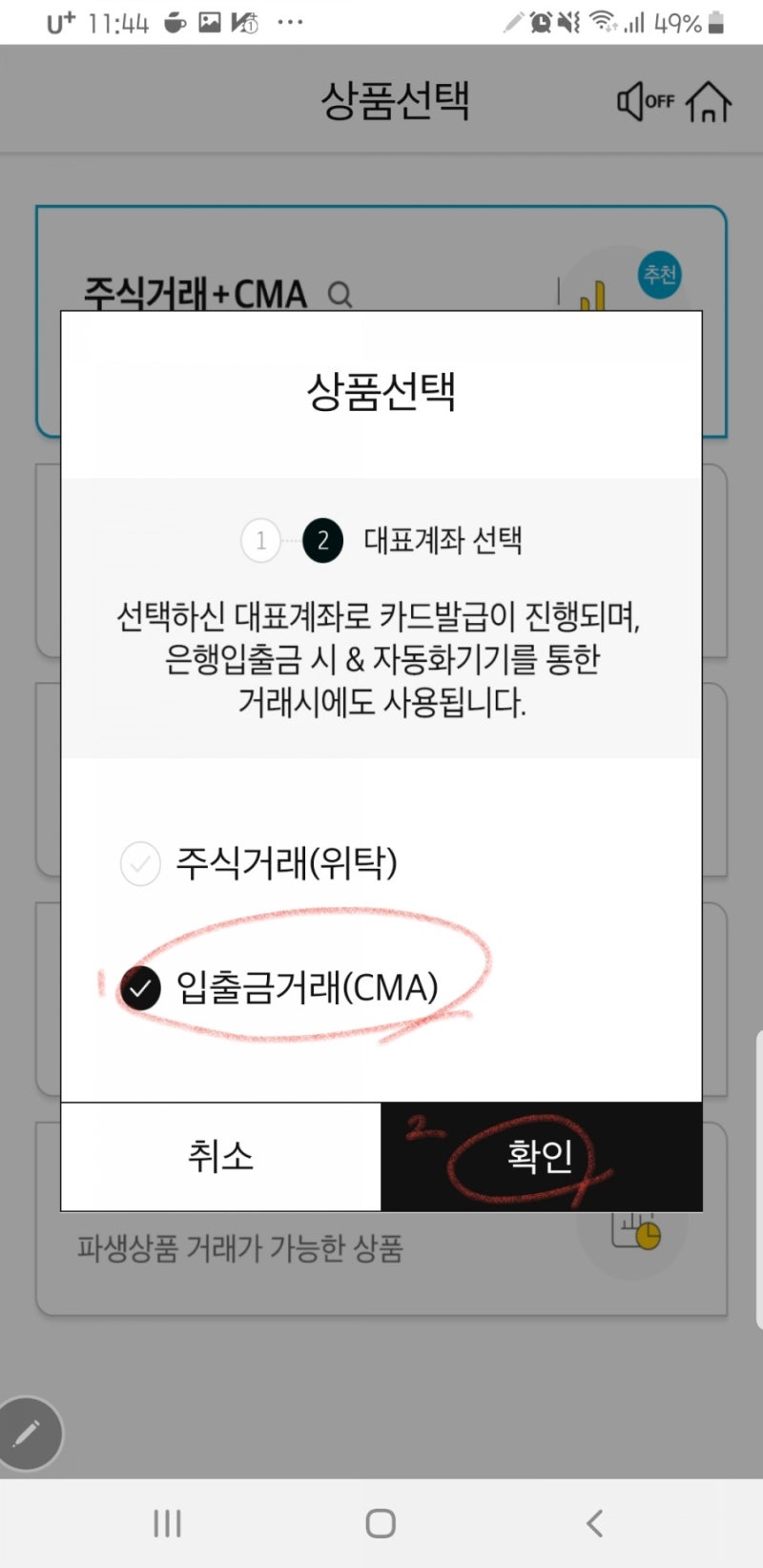Tap the magnifier icon beside 주식거래+CMA
This screenshot has width=763, height=1568.
tap(340, 295)
